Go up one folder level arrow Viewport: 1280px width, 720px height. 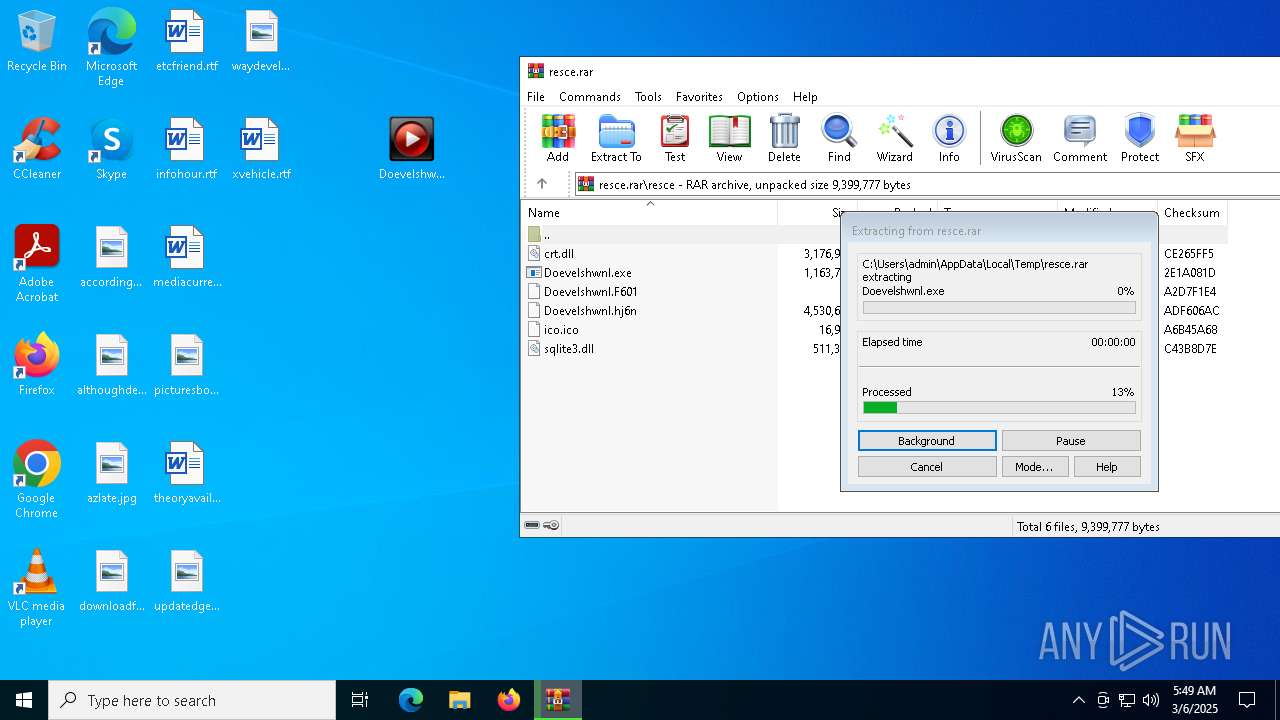tap(542, 184)
